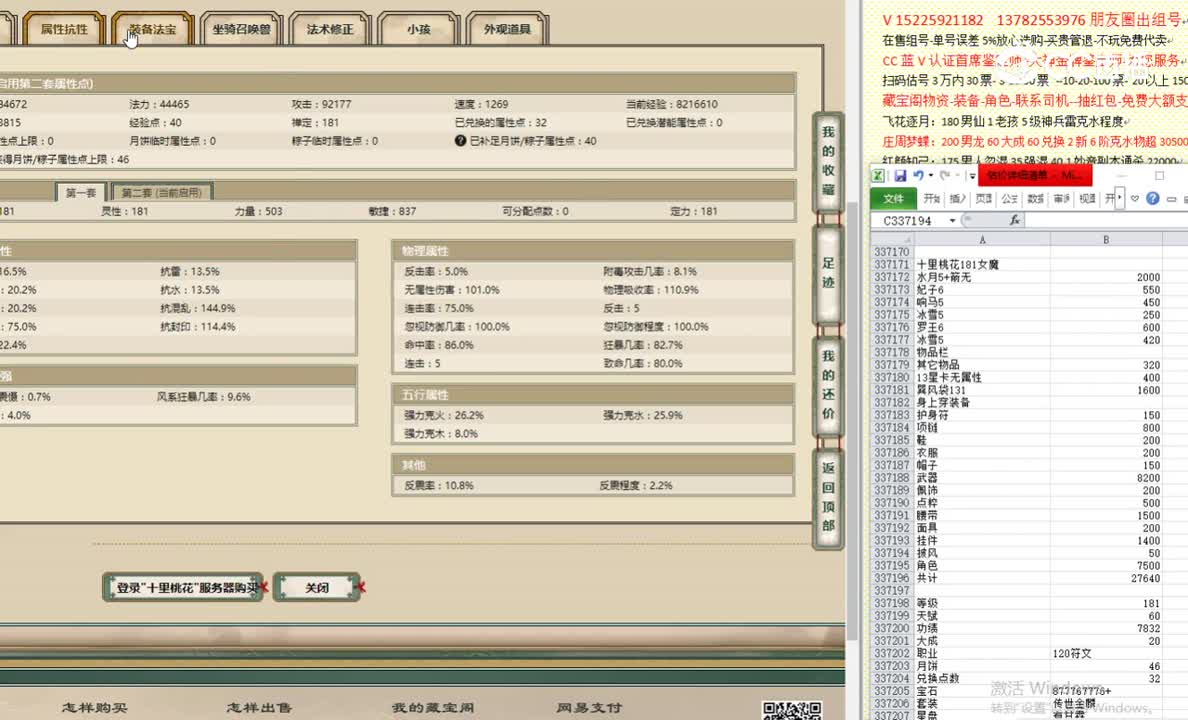Click the 登录"十里桃花"服务器购买 button
1188x720 pixels.
[x=183, y=588]
